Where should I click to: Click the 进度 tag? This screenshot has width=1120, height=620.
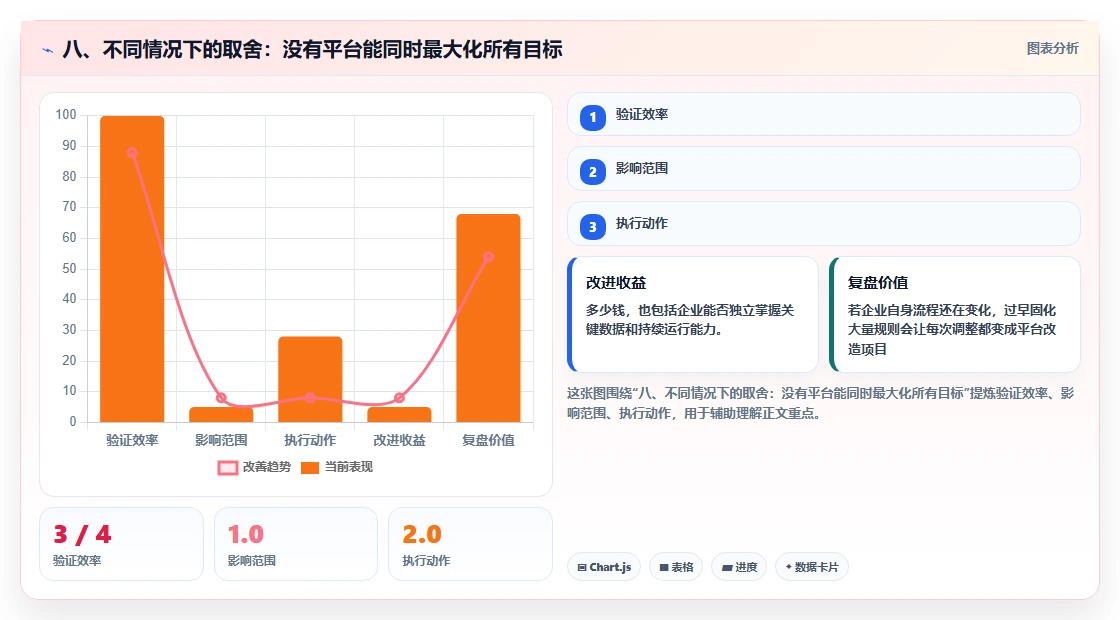[x=739, y=567]
